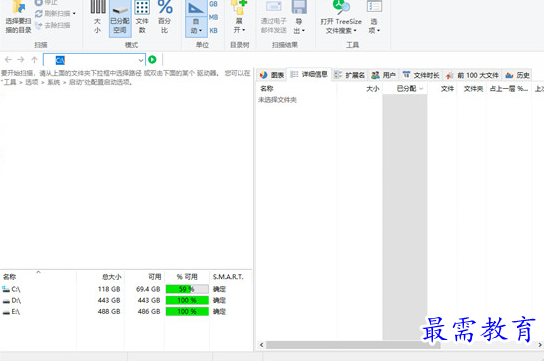Switch to the Users tab
544x361 pixels.
383,75
